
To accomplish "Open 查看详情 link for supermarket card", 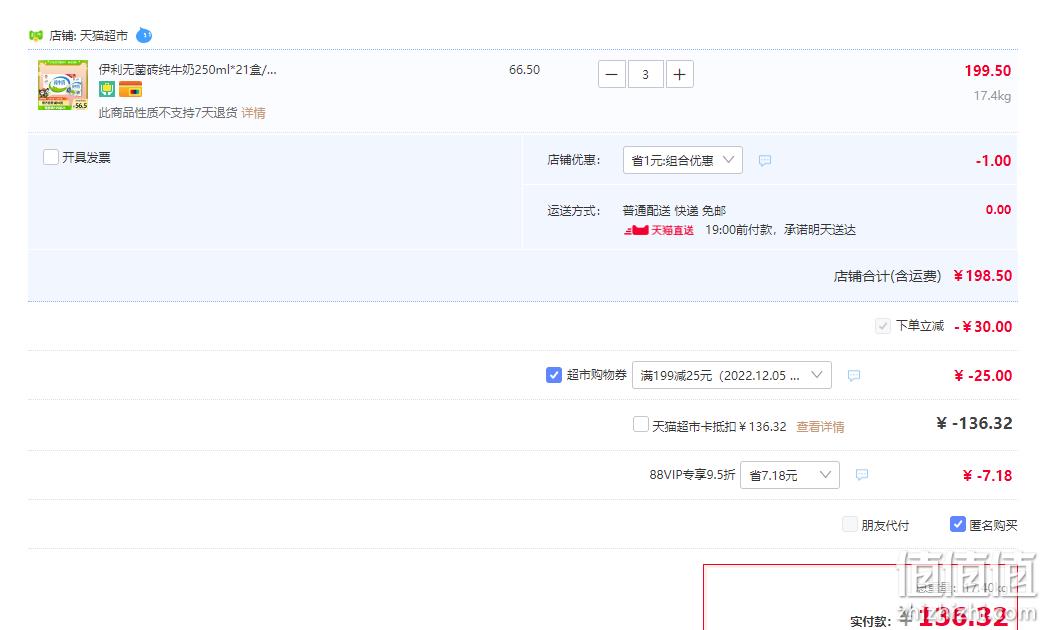I will (x=820, y=426).
